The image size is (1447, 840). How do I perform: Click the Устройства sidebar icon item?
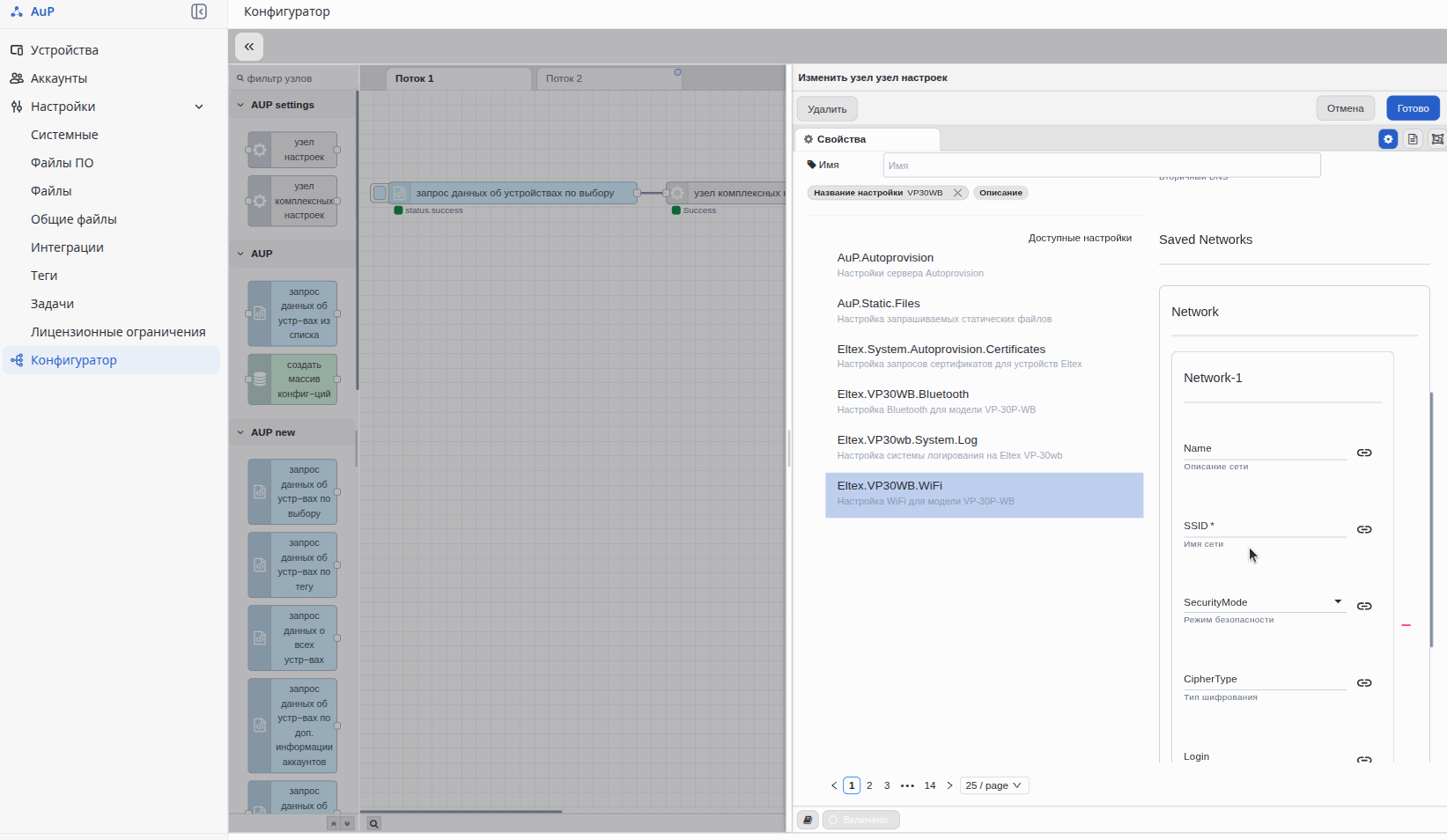(x=17, y=50)
